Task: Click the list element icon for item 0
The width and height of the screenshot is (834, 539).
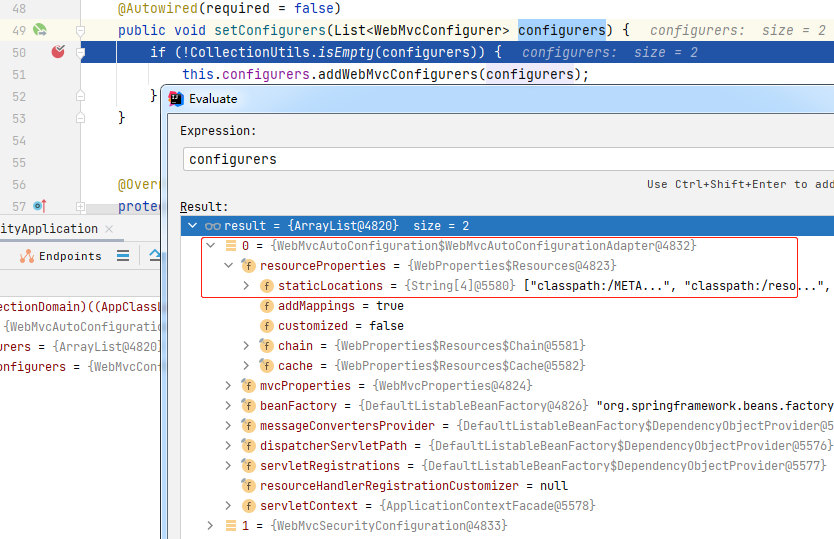Action: 230,246
